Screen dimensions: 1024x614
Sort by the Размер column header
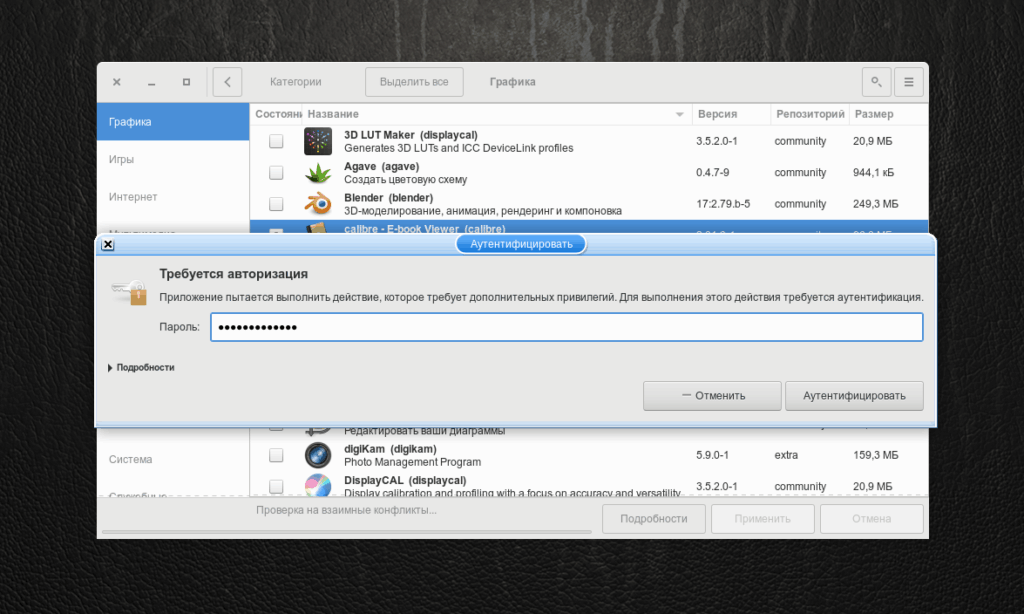[x=888, y=114]
